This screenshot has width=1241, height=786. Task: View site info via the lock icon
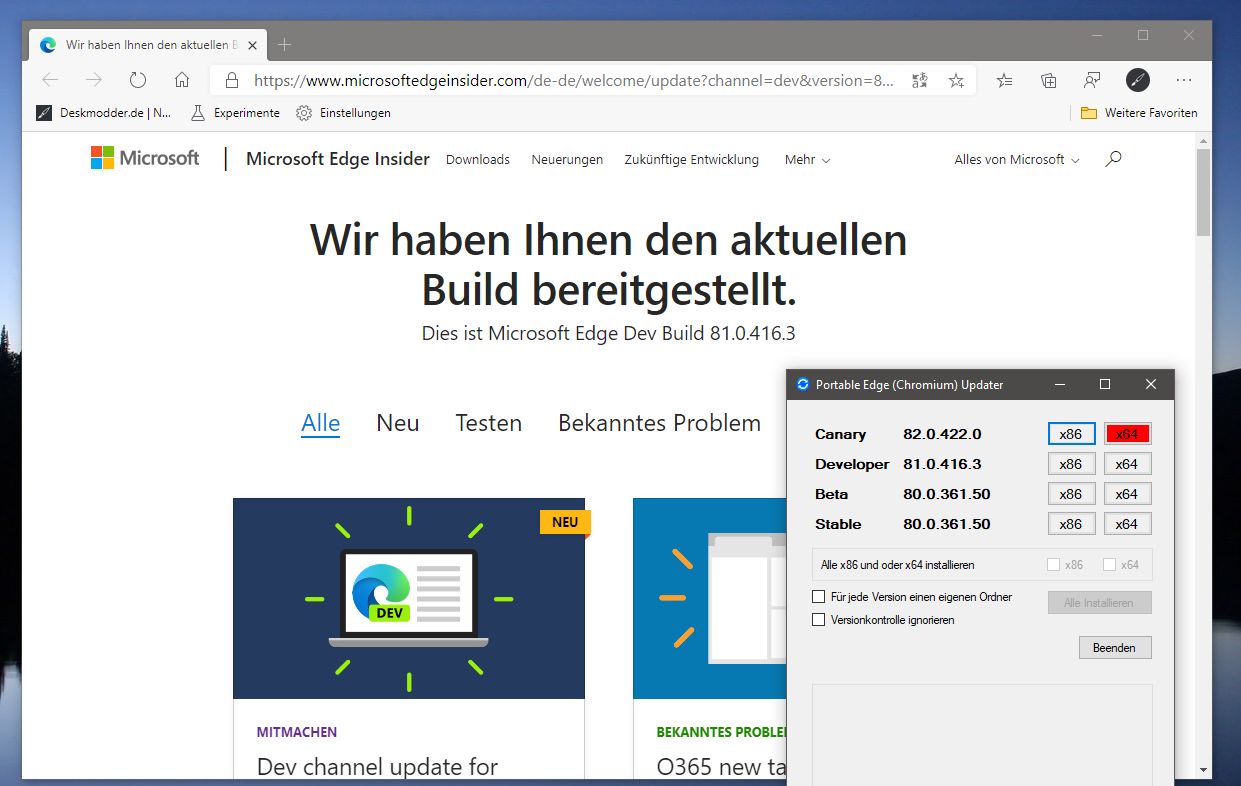click(232, 80)
